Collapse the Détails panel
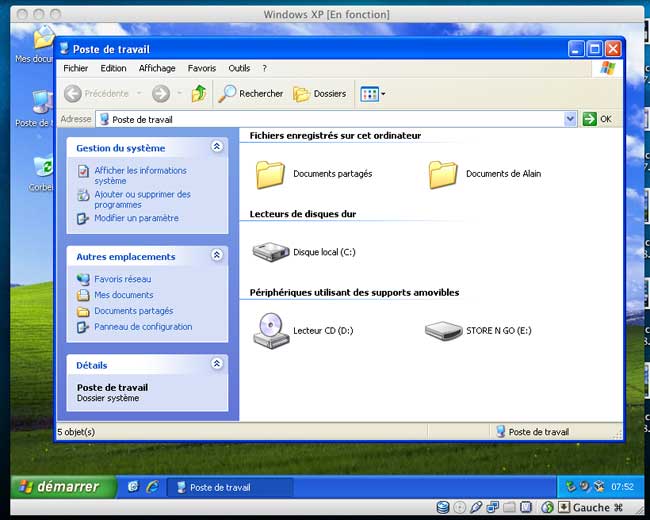The width and height of the screenshot is (650, 520). (217, 365)
